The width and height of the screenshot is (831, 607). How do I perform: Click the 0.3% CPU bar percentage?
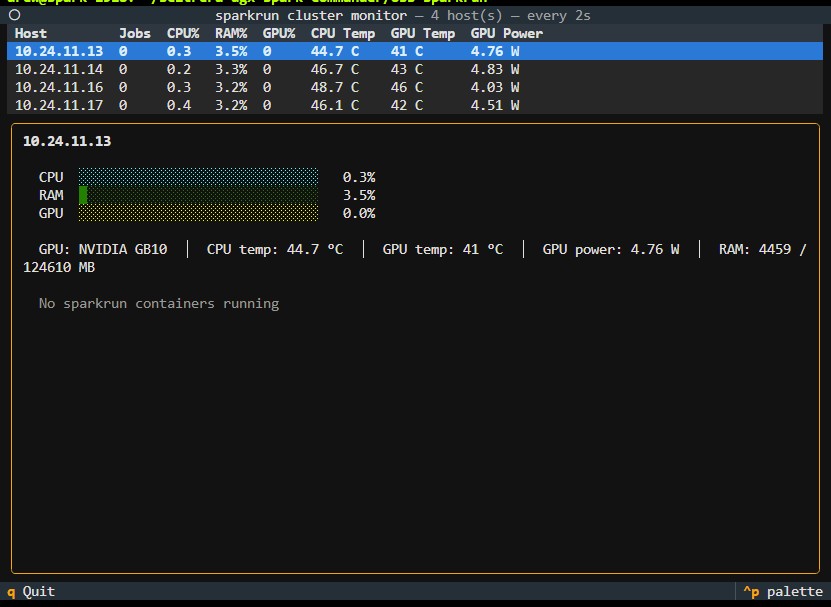359,177
